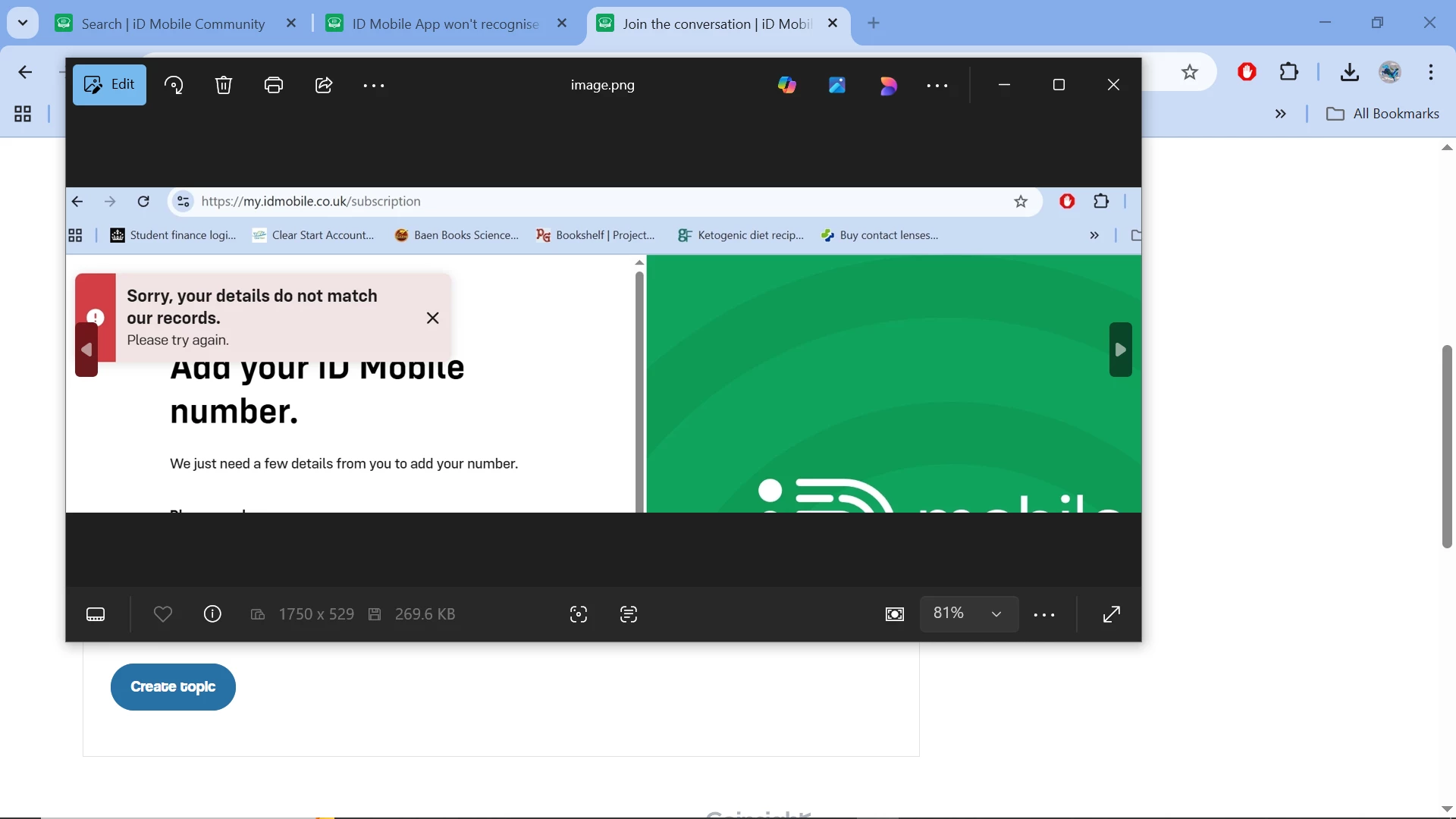This screenshot has height=819, width=1456.
Task: Open Copilot icon in Photos toolbar
Action: pyautogui.click(x=787, y=85)
